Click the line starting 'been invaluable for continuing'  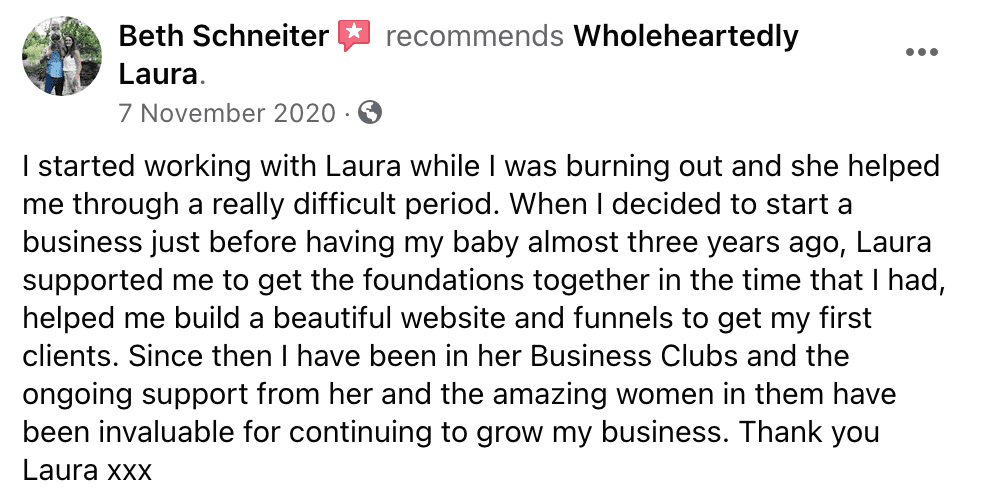point(451,432)
